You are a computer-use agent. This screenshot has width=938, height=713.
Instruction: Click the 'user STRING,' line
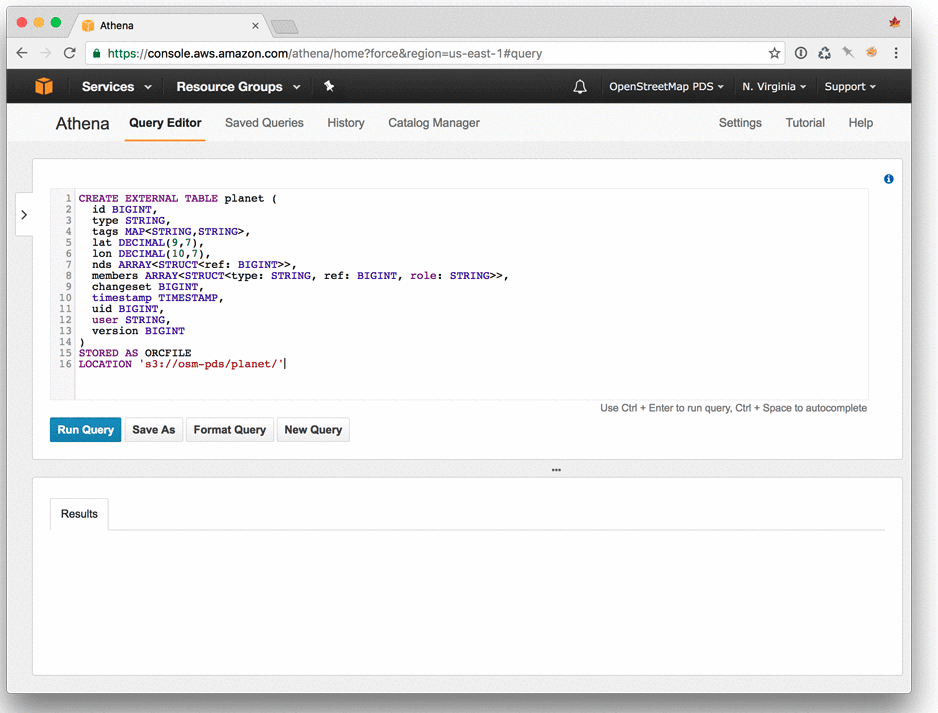(x=131, y=320)
